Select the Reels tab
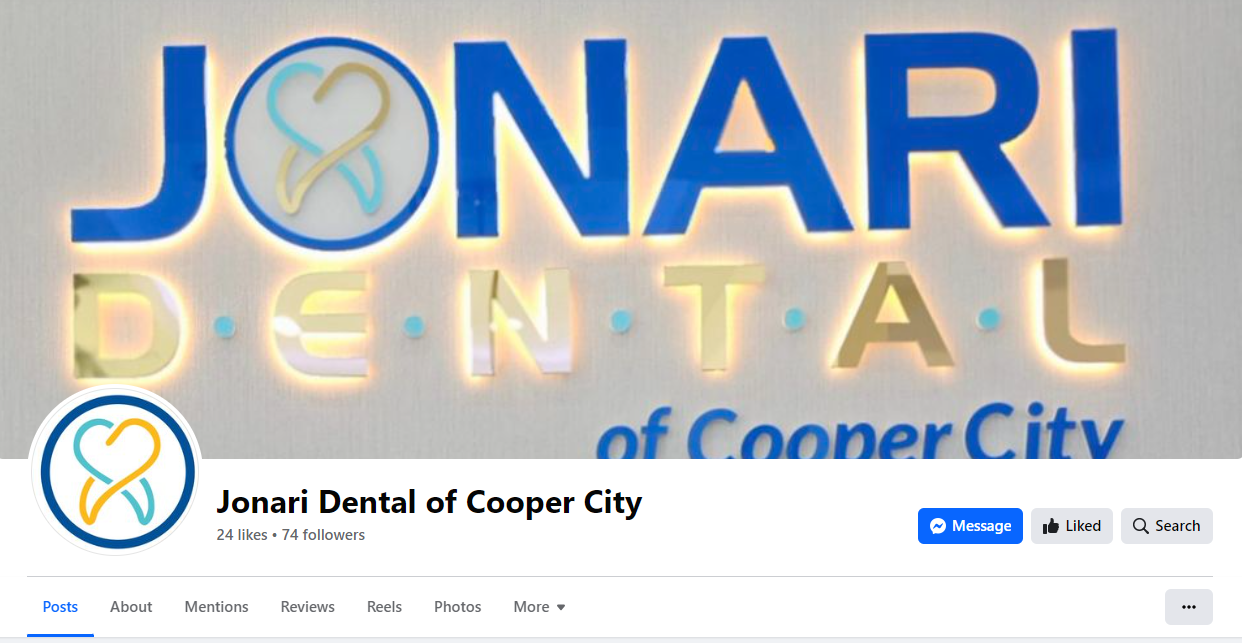The height and width of the screenshot is (643, 1242). tap(384, 607)
